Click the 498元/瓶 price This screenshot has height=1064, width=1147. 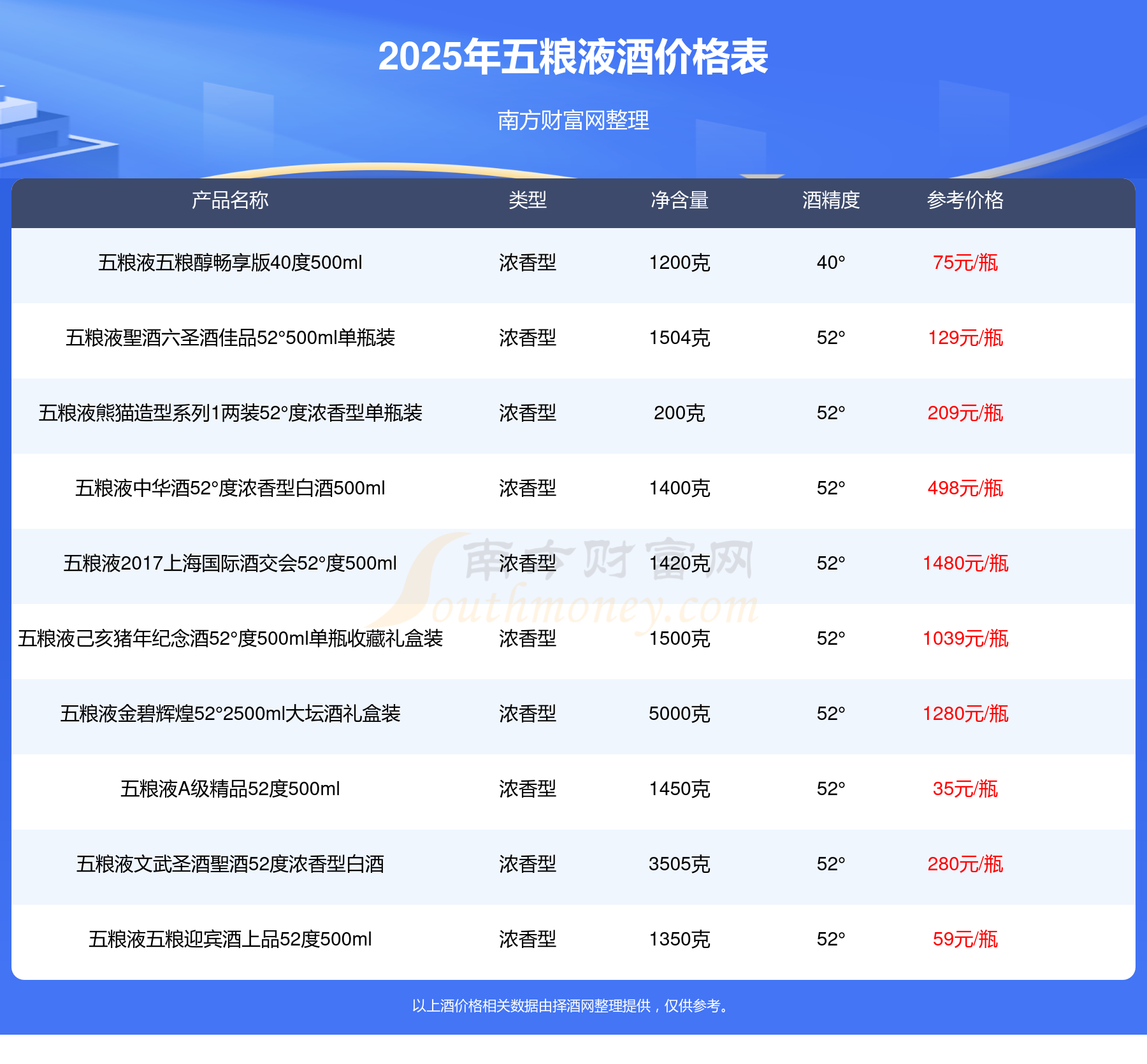click(965, 488)
